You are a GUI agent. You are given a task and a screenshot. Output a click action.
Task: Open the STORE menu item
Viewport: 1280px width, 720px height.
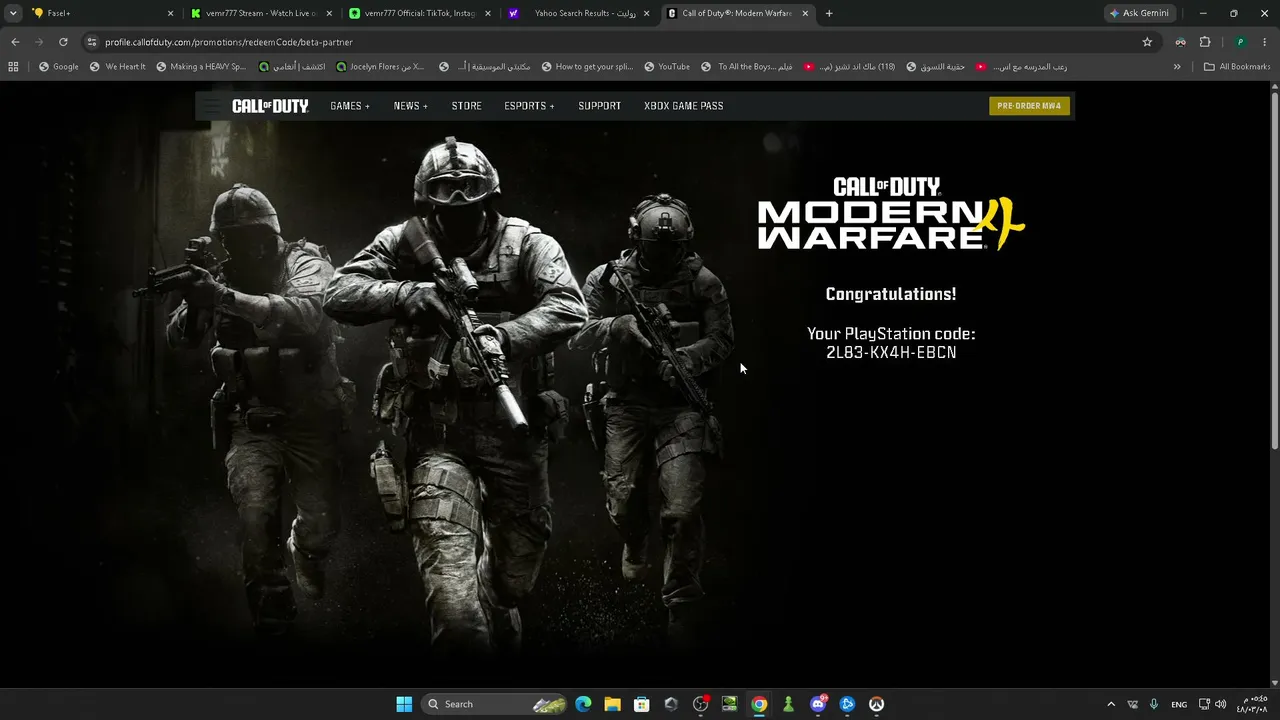466,106
